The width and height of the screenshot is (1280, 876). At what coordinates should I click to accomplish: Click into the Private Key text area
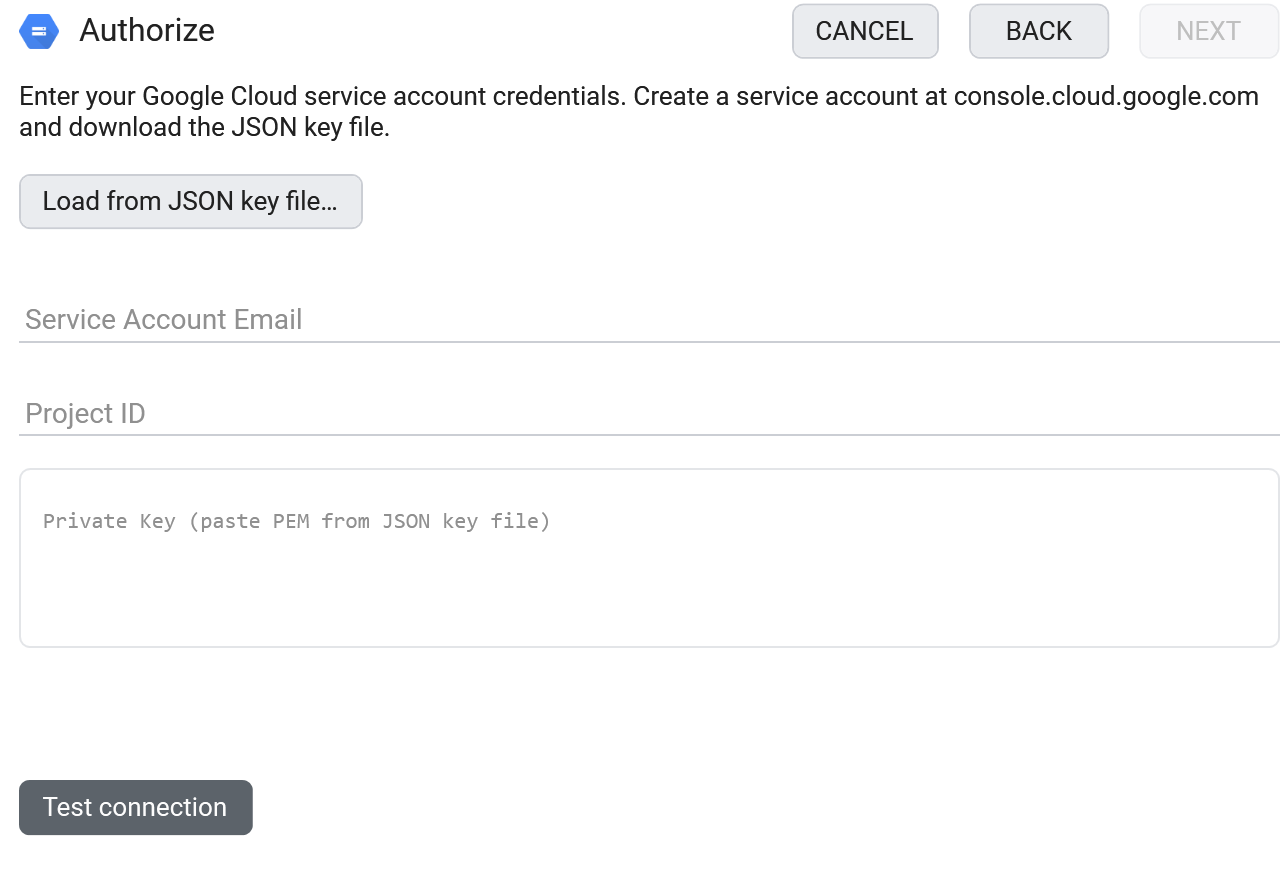point(649,558)
